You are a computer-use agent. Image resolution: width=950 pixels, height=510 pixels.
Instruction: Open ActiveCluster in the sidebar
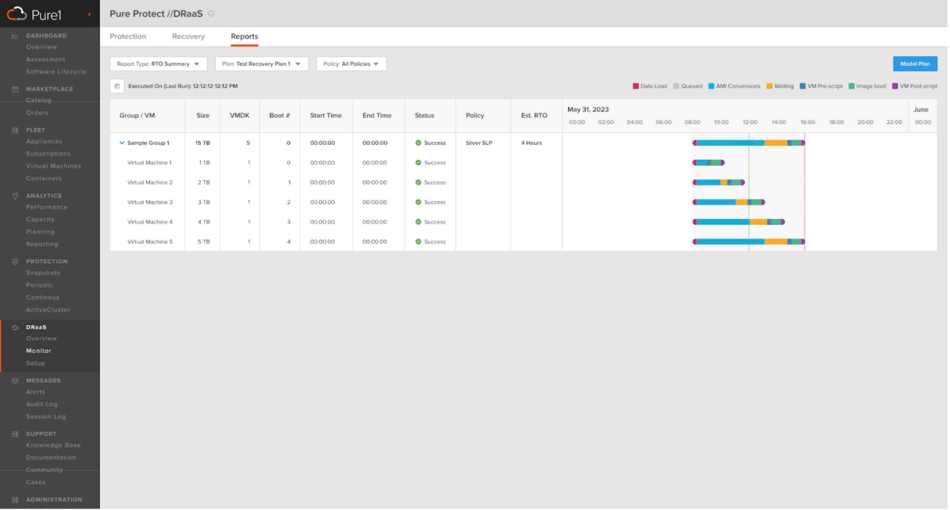[x=48, y=310]
